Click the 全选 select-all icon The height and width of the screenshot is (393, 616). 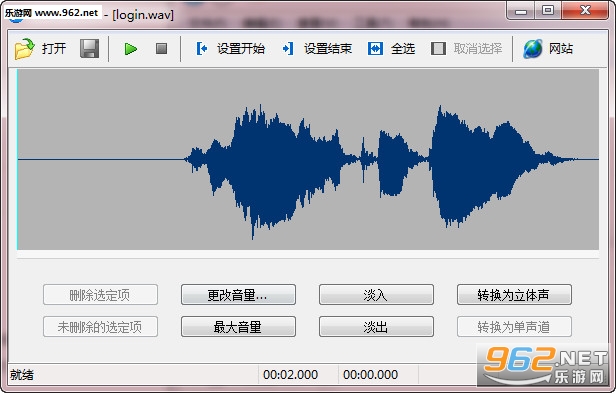tap(375, 49)
